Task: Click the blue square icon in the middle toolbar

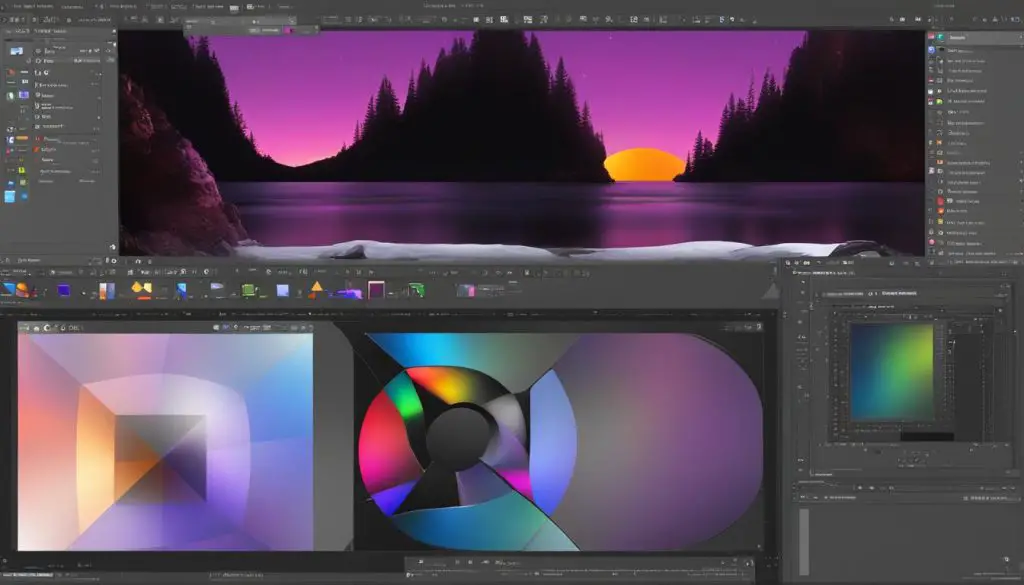Action: coord(63,290)
